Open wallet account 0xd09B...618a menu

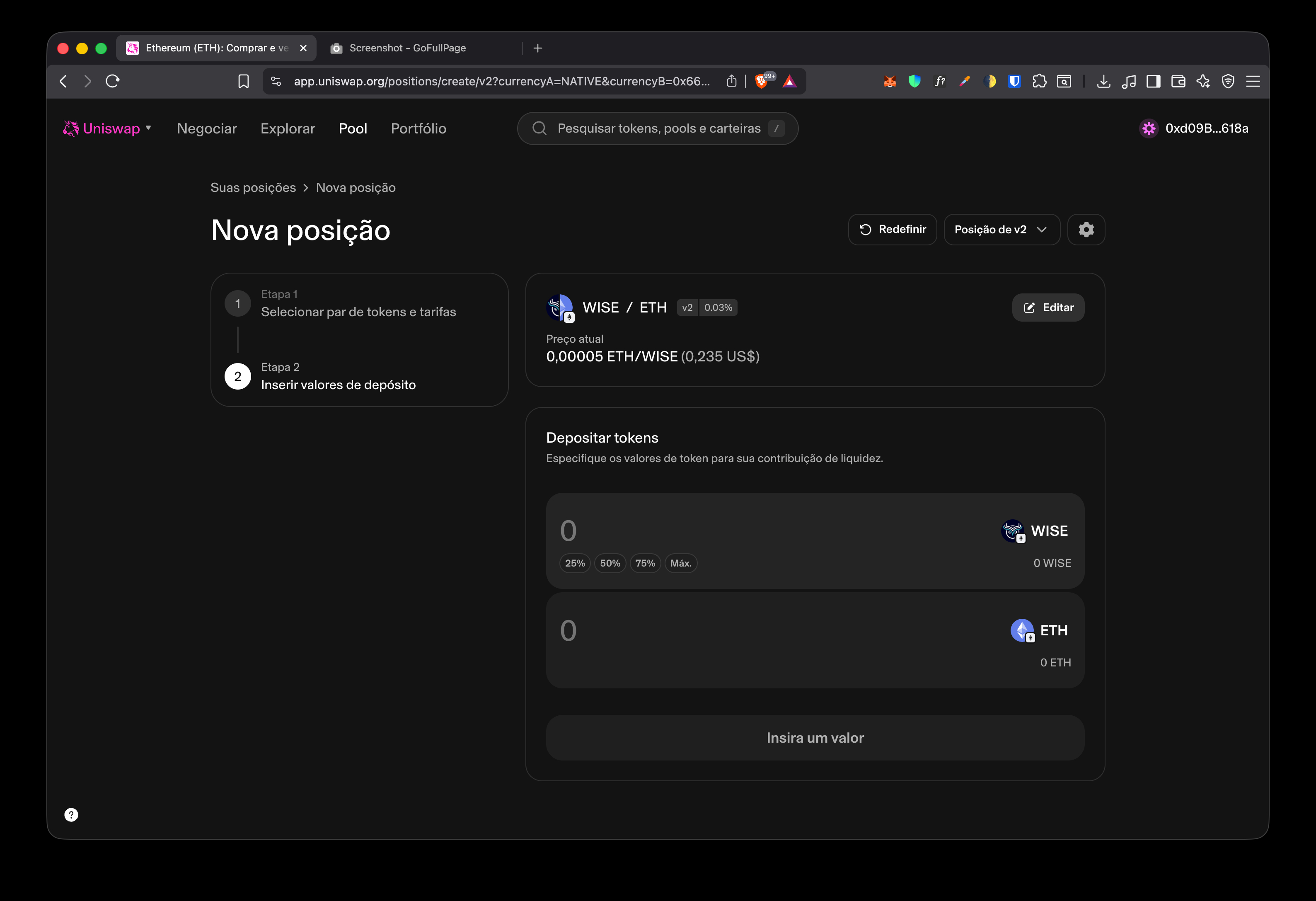pyautogui.click(x=1194, y=128)
